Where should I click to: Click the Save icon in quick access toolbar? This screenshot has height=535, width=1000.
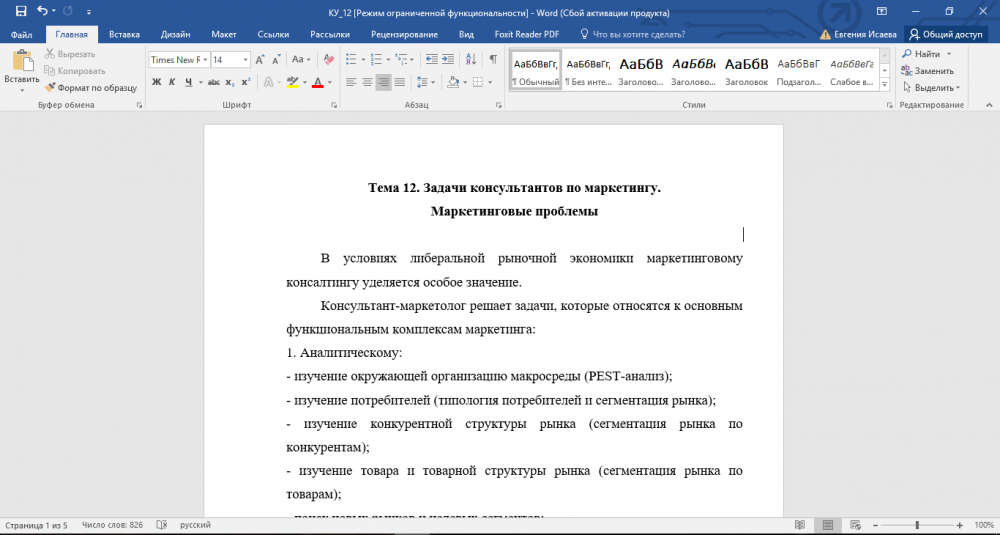tap(20, 12)
